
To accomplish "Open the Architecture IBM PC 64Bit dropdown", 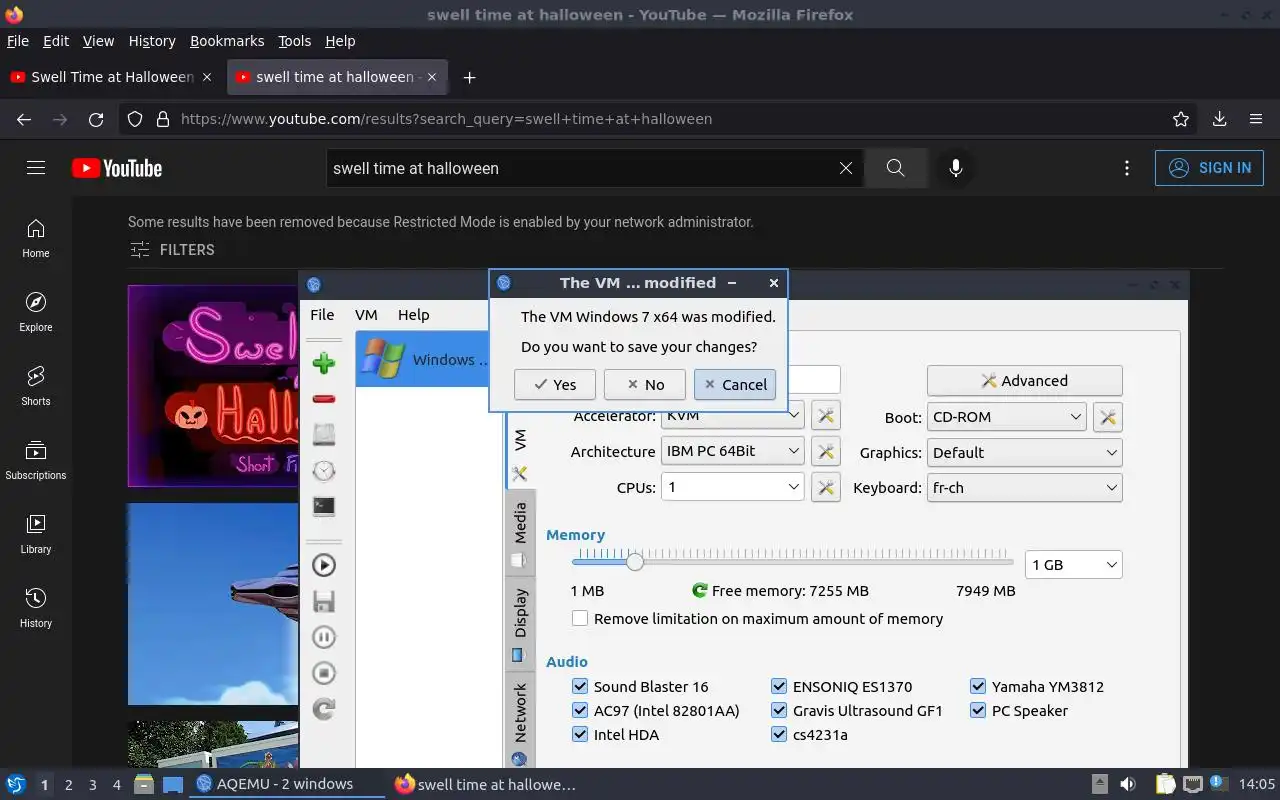I will tap(733, 451).
